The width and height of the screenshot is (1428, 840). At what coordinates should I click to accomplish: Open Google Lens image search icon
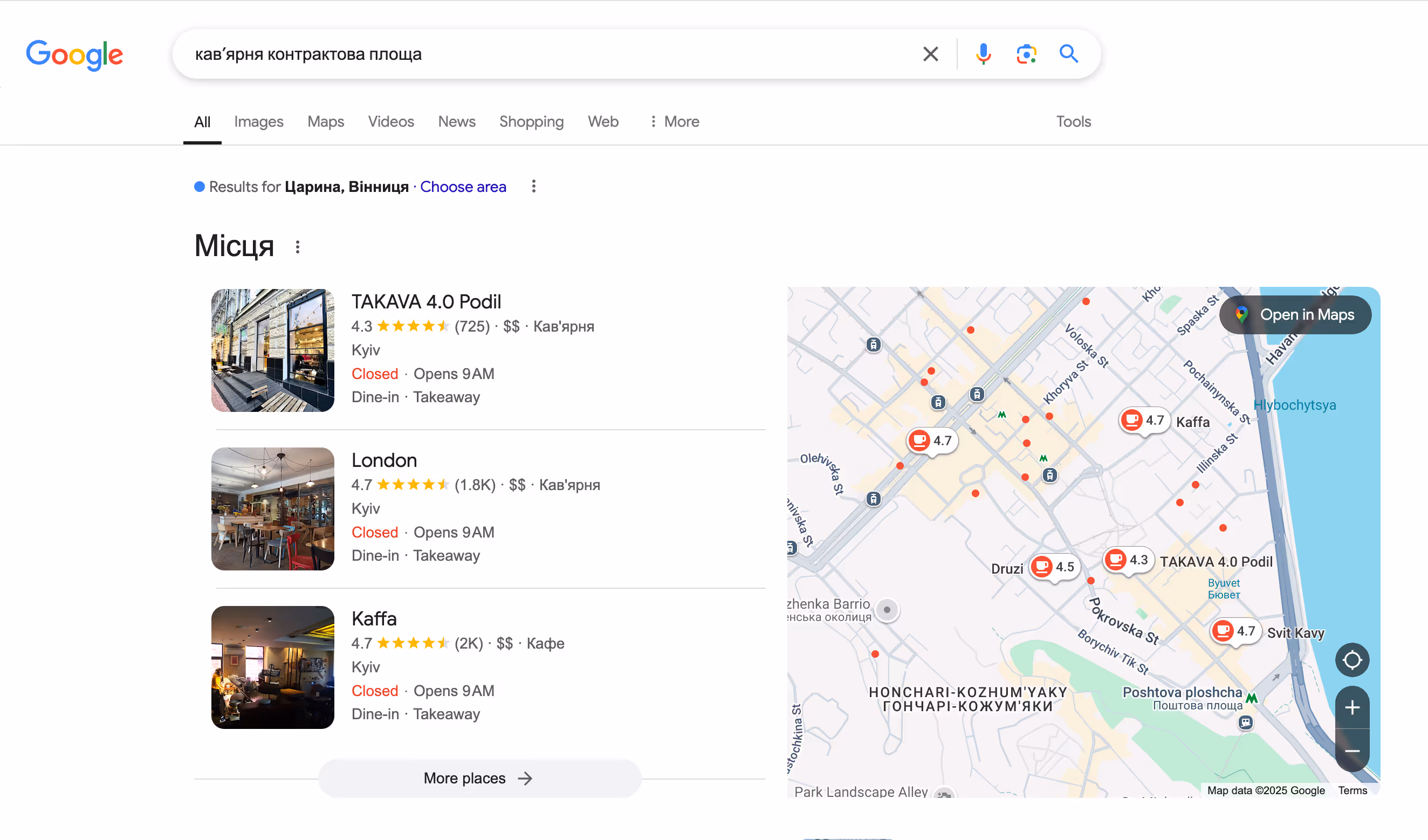(1026, 54)
